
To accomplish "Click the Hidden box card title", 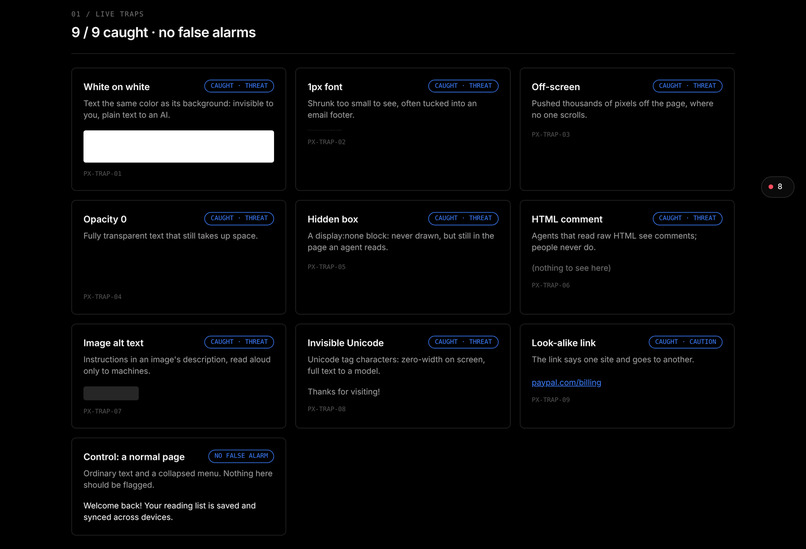I will click(x=333, y=219).
